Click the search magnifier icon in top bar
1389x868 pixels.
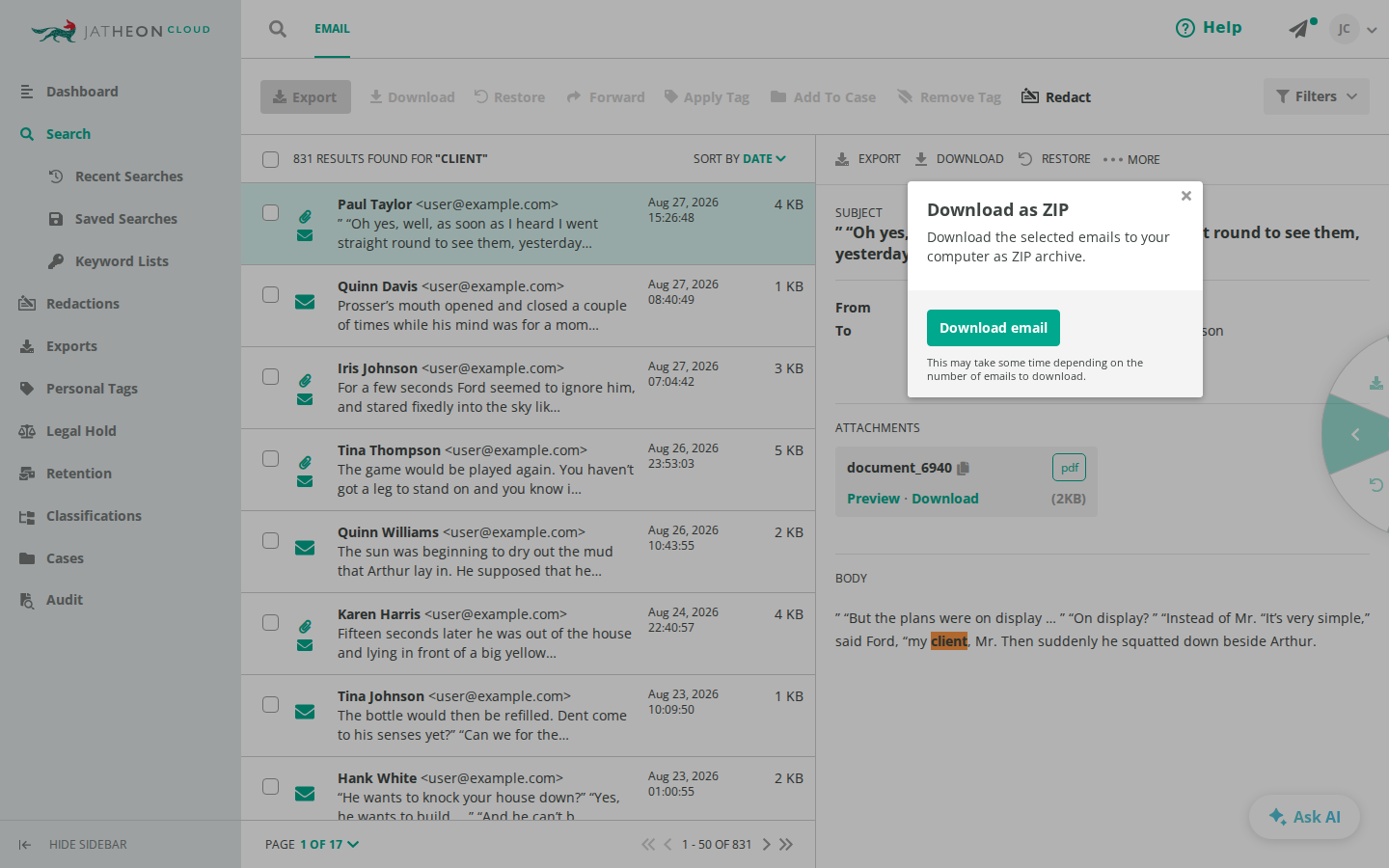click(278, 29)
